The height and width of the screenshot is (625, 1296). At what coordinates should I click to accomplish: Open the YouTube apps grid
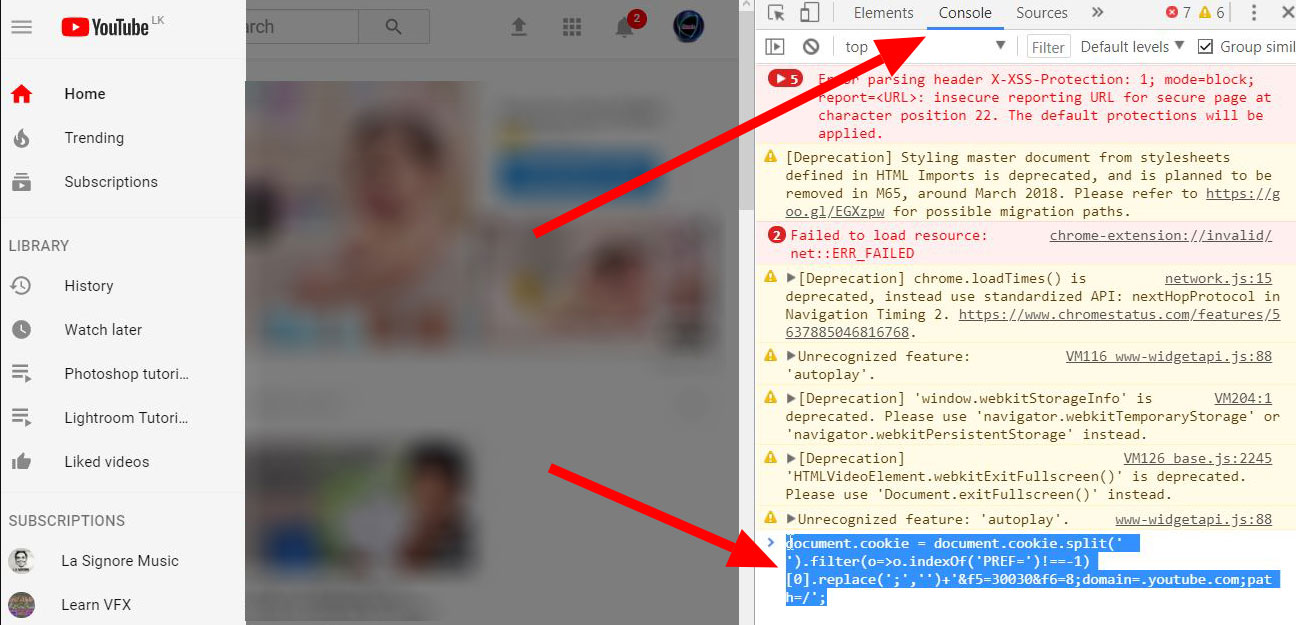pyautogui.click(x=572, y=27)
